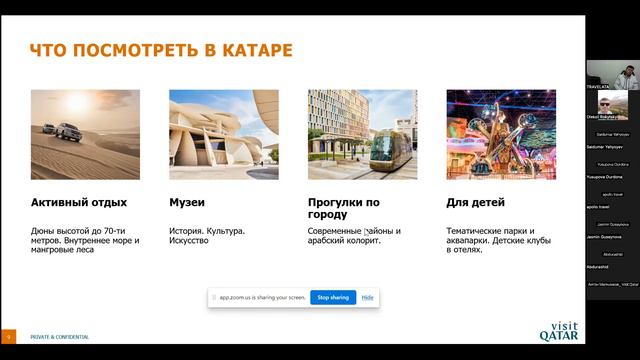Viewport: 640px width, 360px height.
Task: Click the Abdurashid participant tile
Action: (x=613, y=255)
